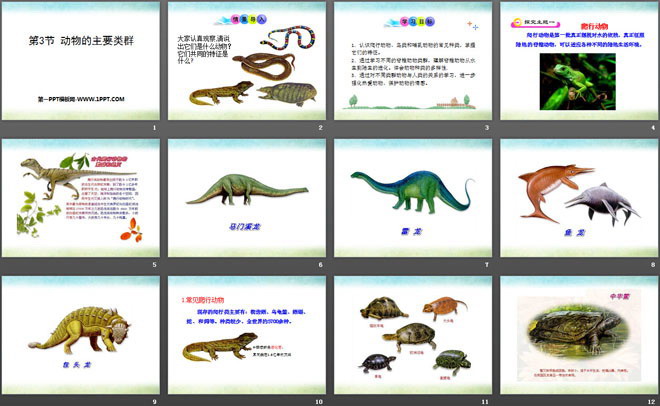Click the question text 大家认真观察 on slide 2
Screen dimensions: 660x406
pos(203,50)
